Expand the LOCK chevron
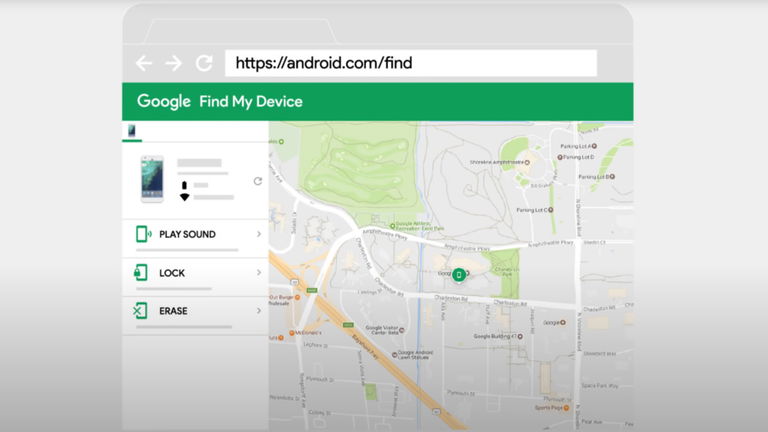The image size is (768, 432). [259, 272]
